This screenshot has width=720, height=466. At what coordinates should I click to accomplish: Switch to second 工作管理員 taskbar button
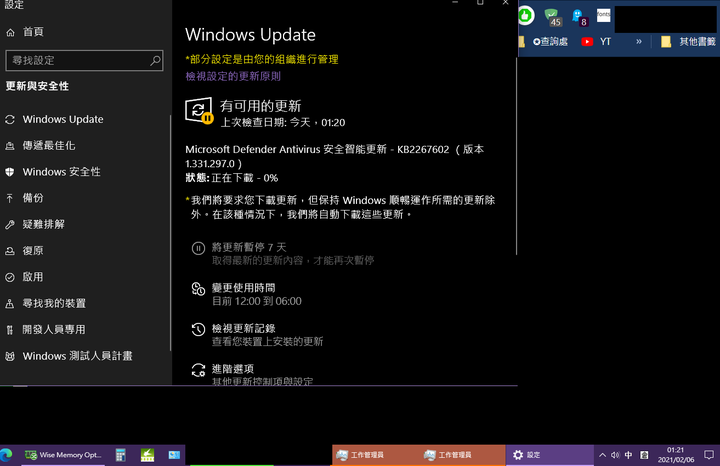[462, 455]
